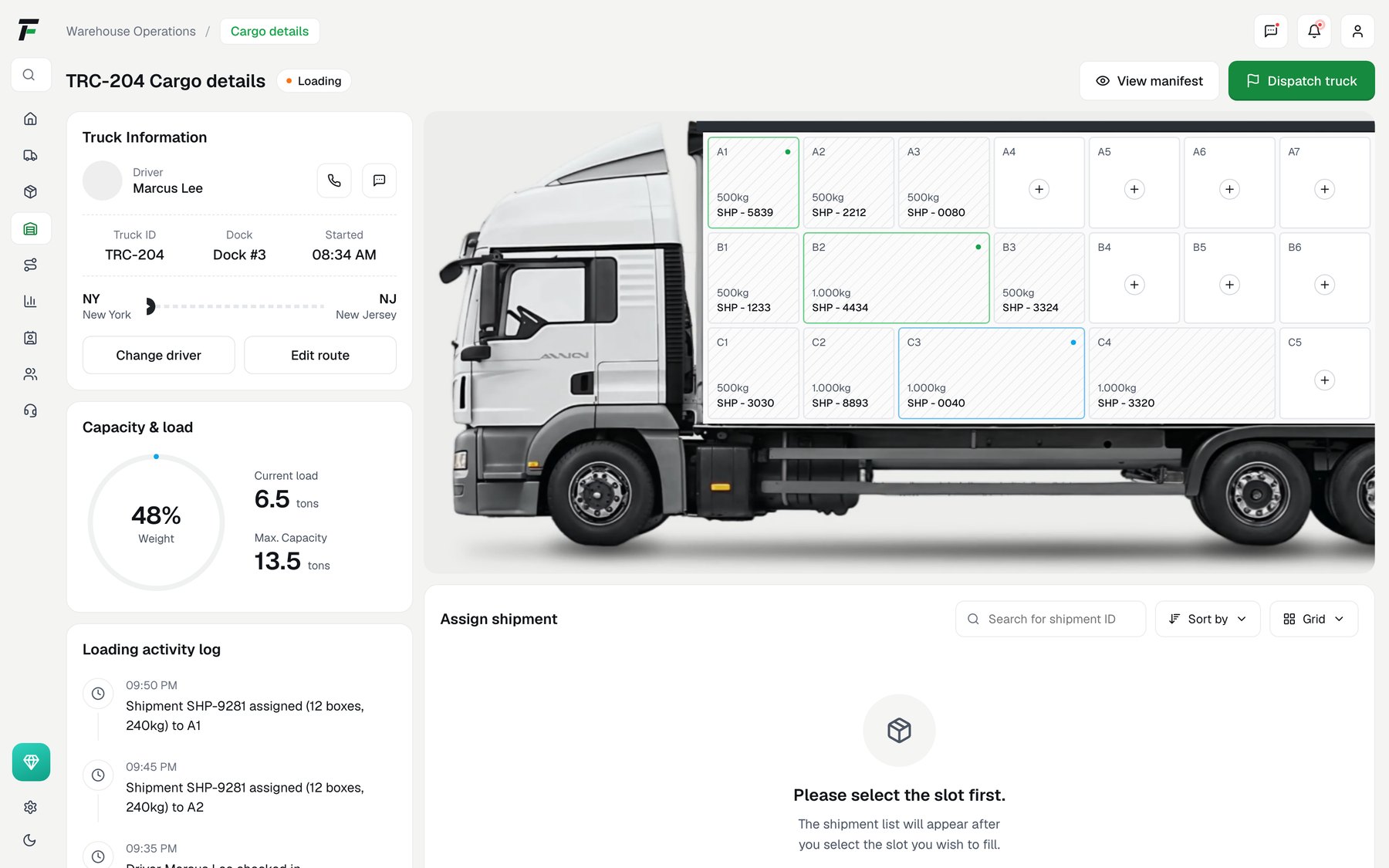Open messages icon in top bar
Screen dimensions: 1389x868
1271,31
